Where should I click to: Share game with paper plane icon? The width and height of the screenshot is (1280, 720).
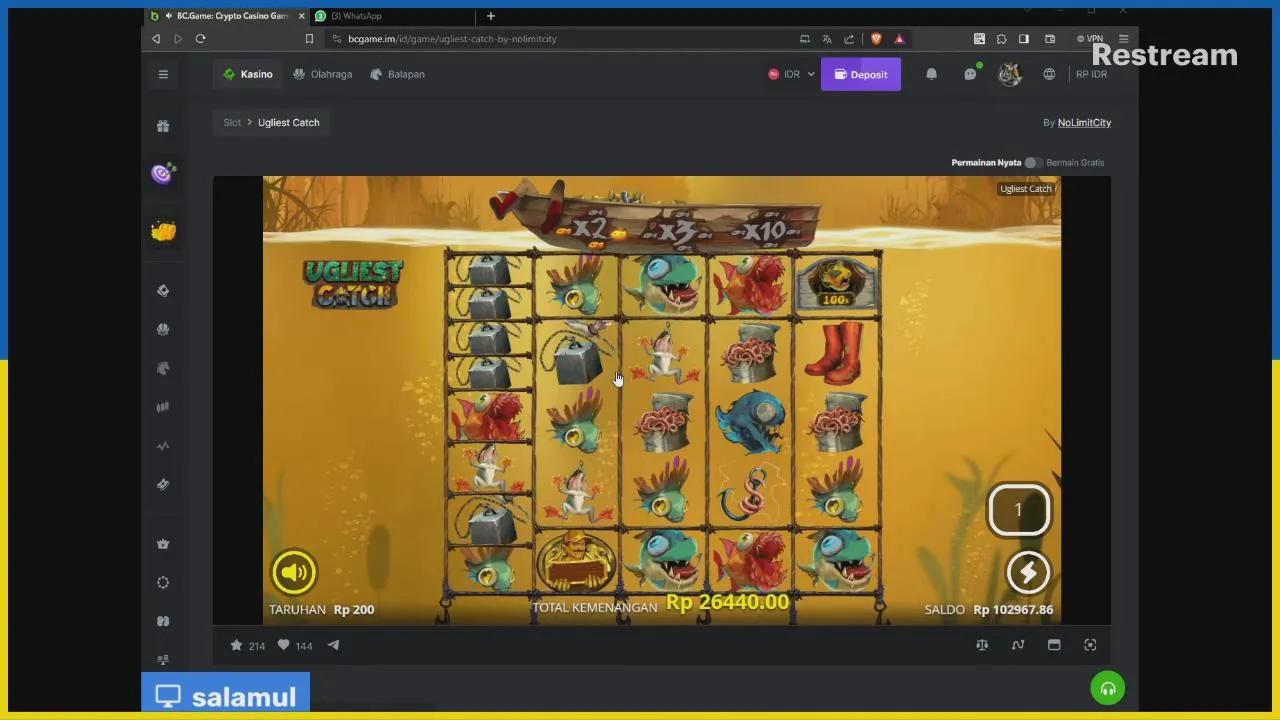[x=333, y=645]
